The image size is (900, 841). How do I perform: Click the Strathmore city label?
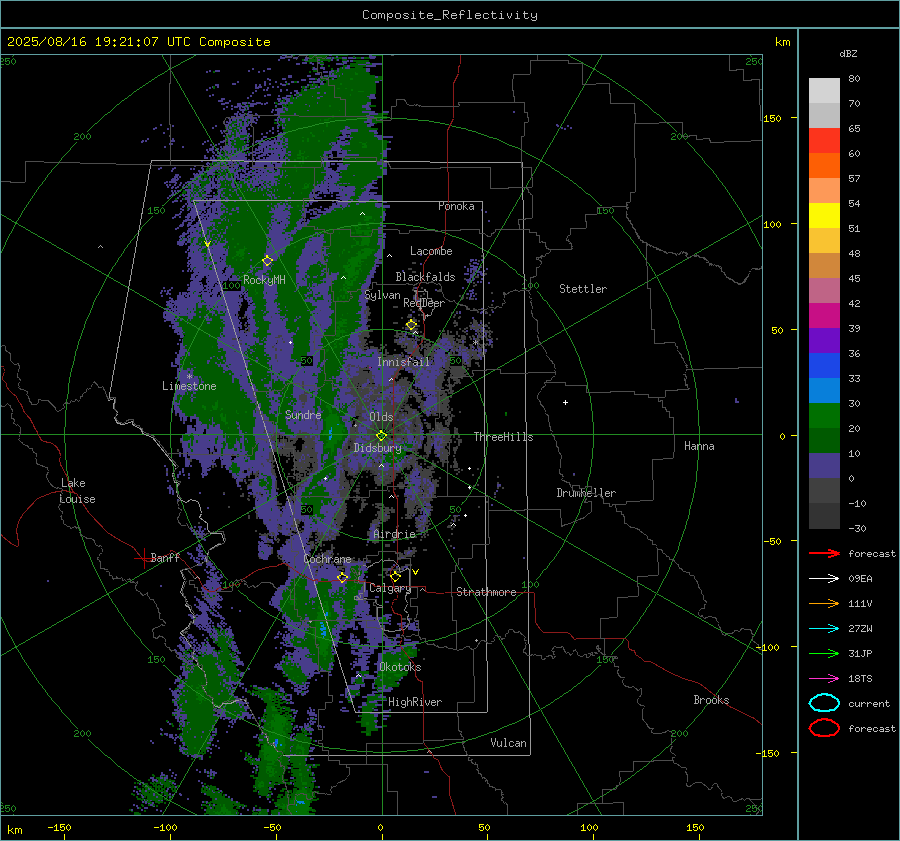pos(486,592)
